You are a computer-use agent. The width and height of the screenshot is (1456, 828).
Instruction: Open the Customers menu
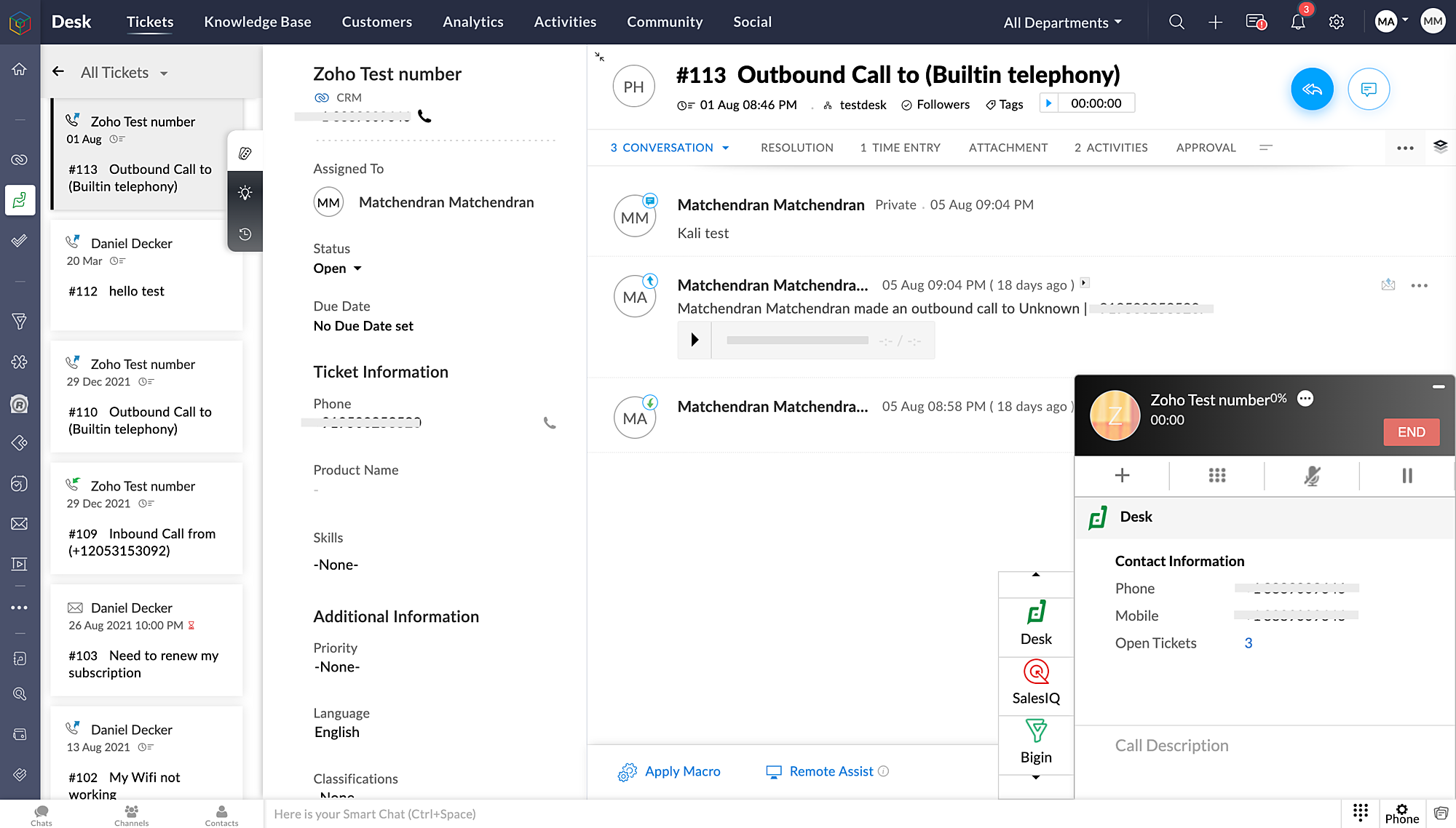(x=377, y=22)
